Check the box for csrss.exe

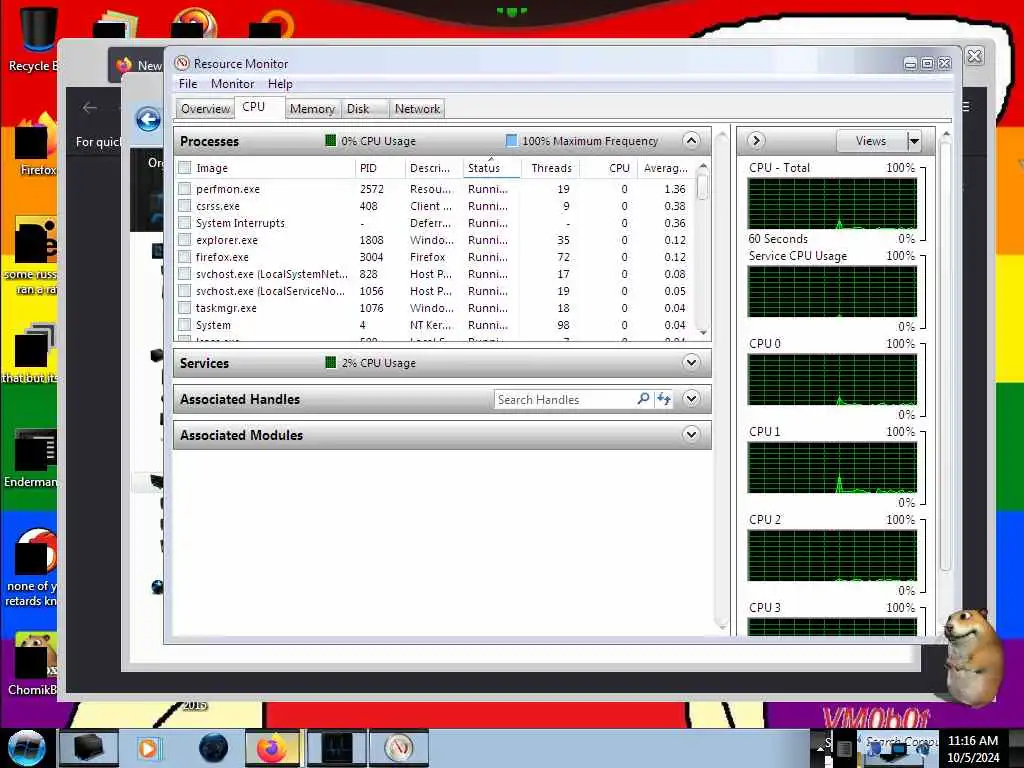click(x=185, y=206)
